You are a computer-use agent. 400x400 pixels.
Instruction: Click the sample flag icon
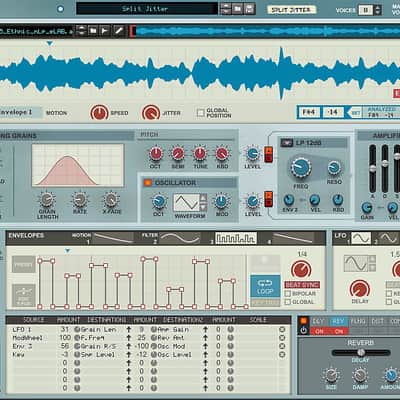click(x=105, y=31)
